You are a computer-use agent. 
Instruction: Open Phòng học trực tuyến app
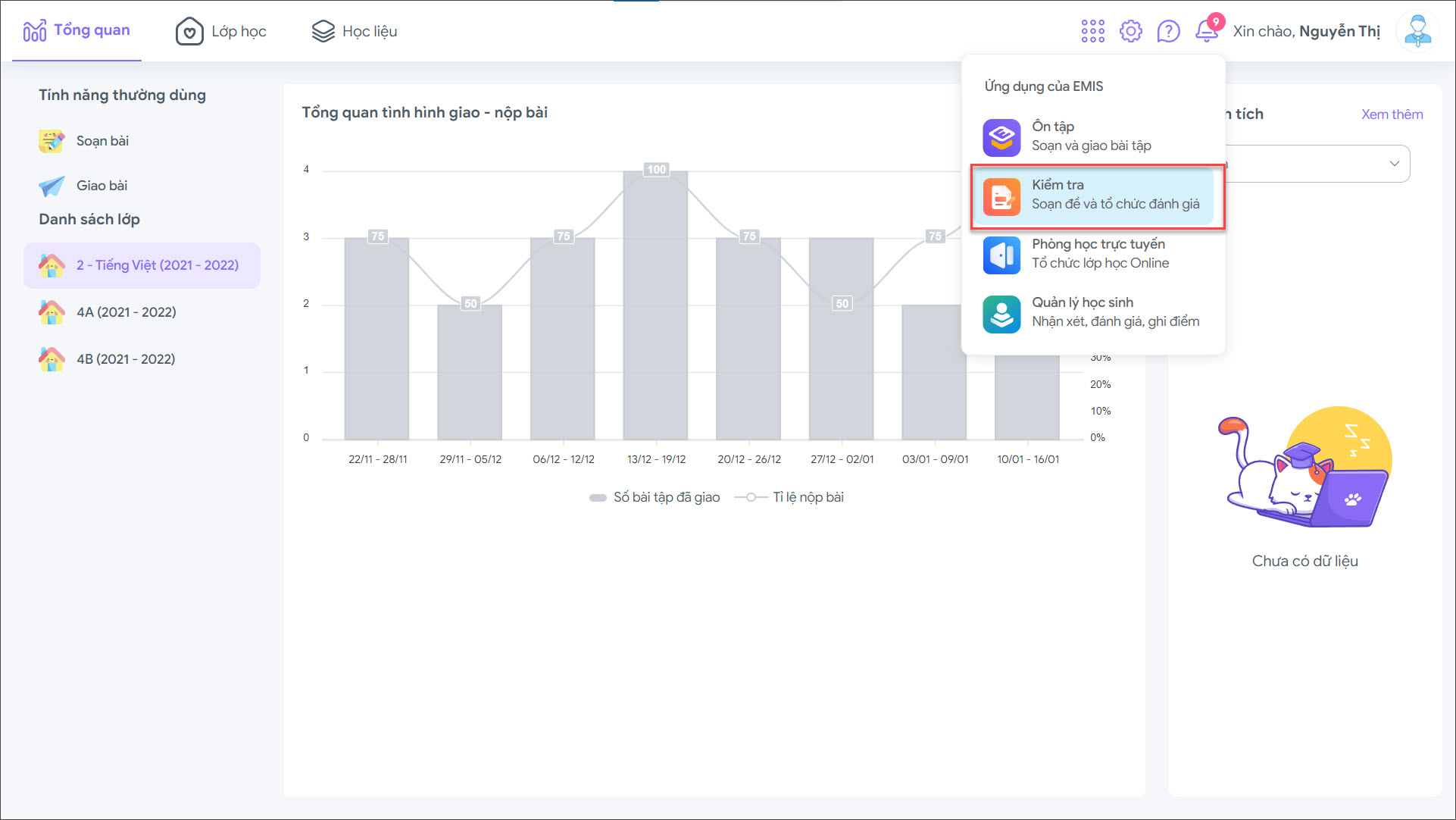tap(1092, 254)
